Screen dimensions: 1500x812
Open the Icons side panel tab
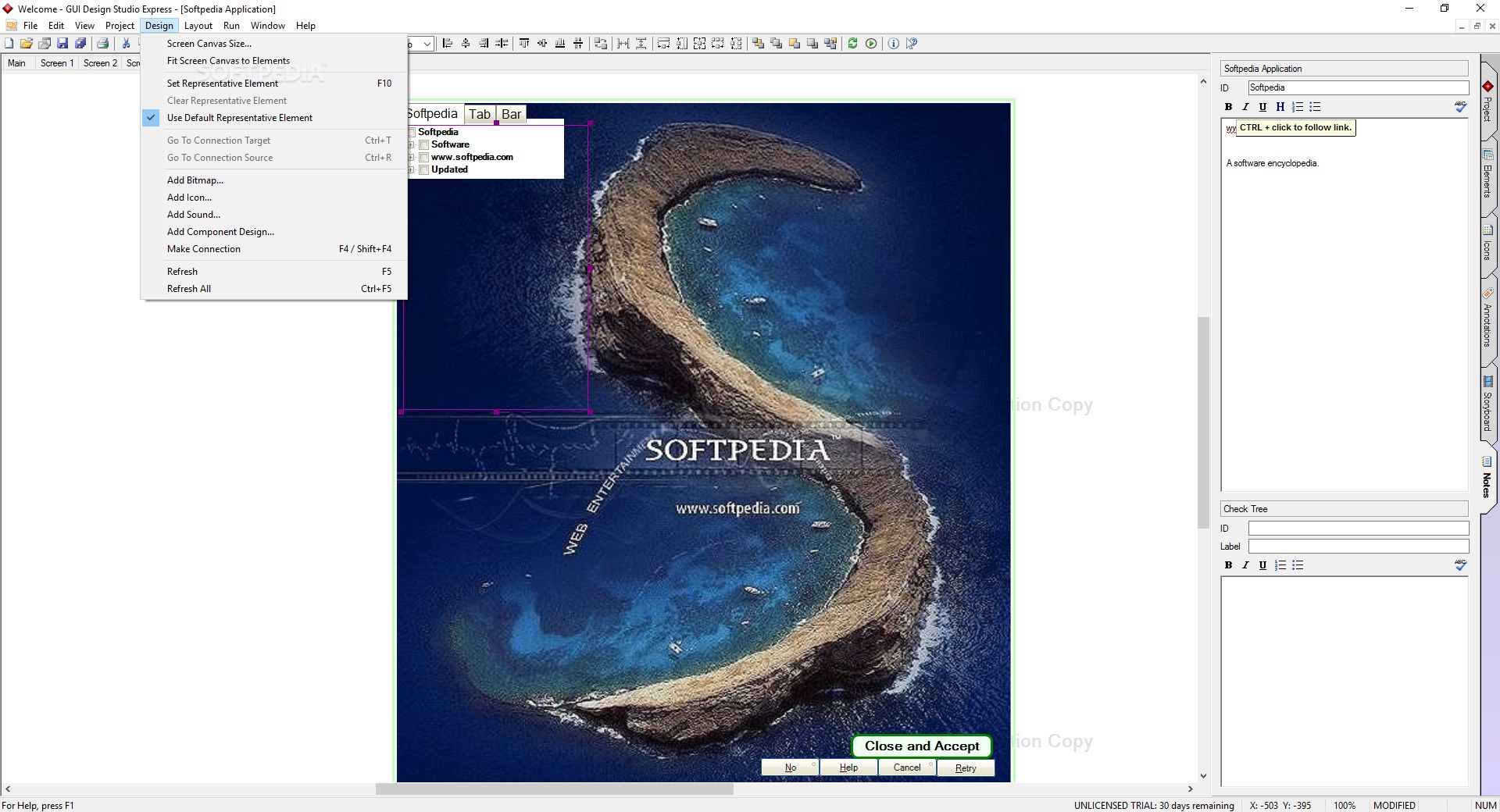(x=1487, y=244)
